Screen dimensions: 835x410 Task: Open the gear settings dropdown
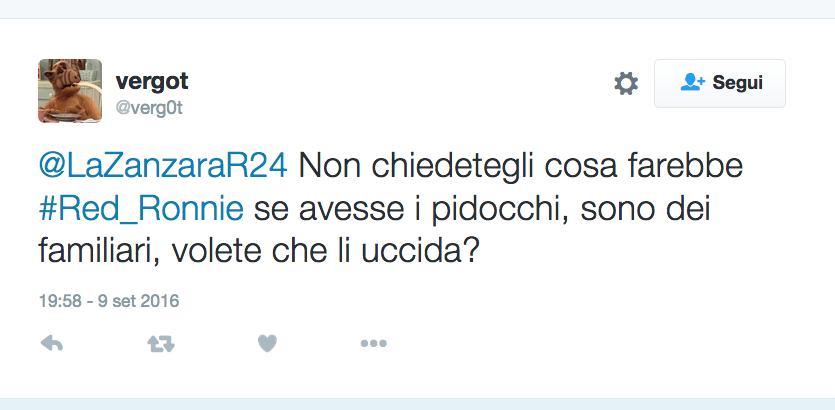tap(626, 83)
